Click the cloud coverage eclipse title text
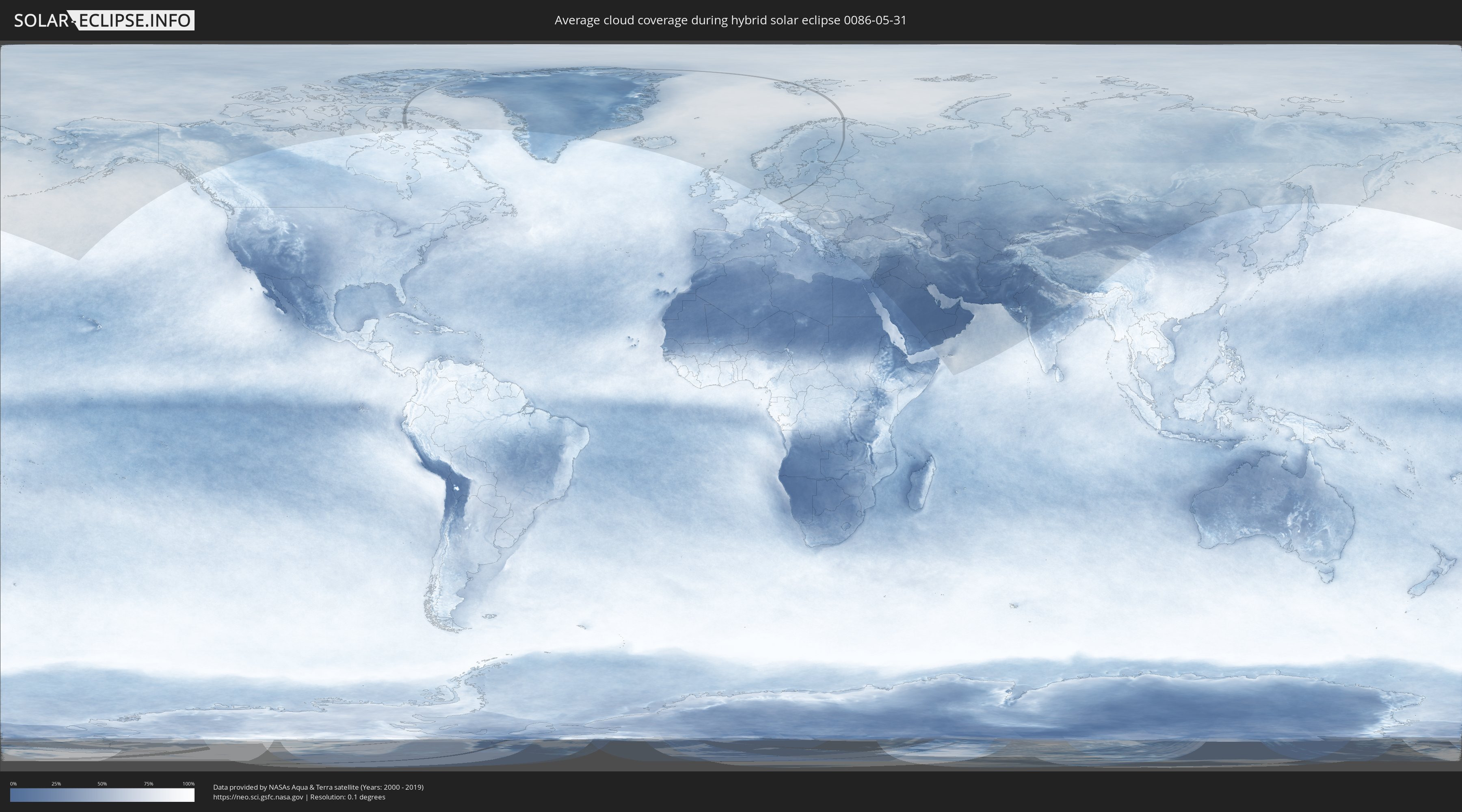Viewport: 1462px width, 812px height. coord(731,20)
